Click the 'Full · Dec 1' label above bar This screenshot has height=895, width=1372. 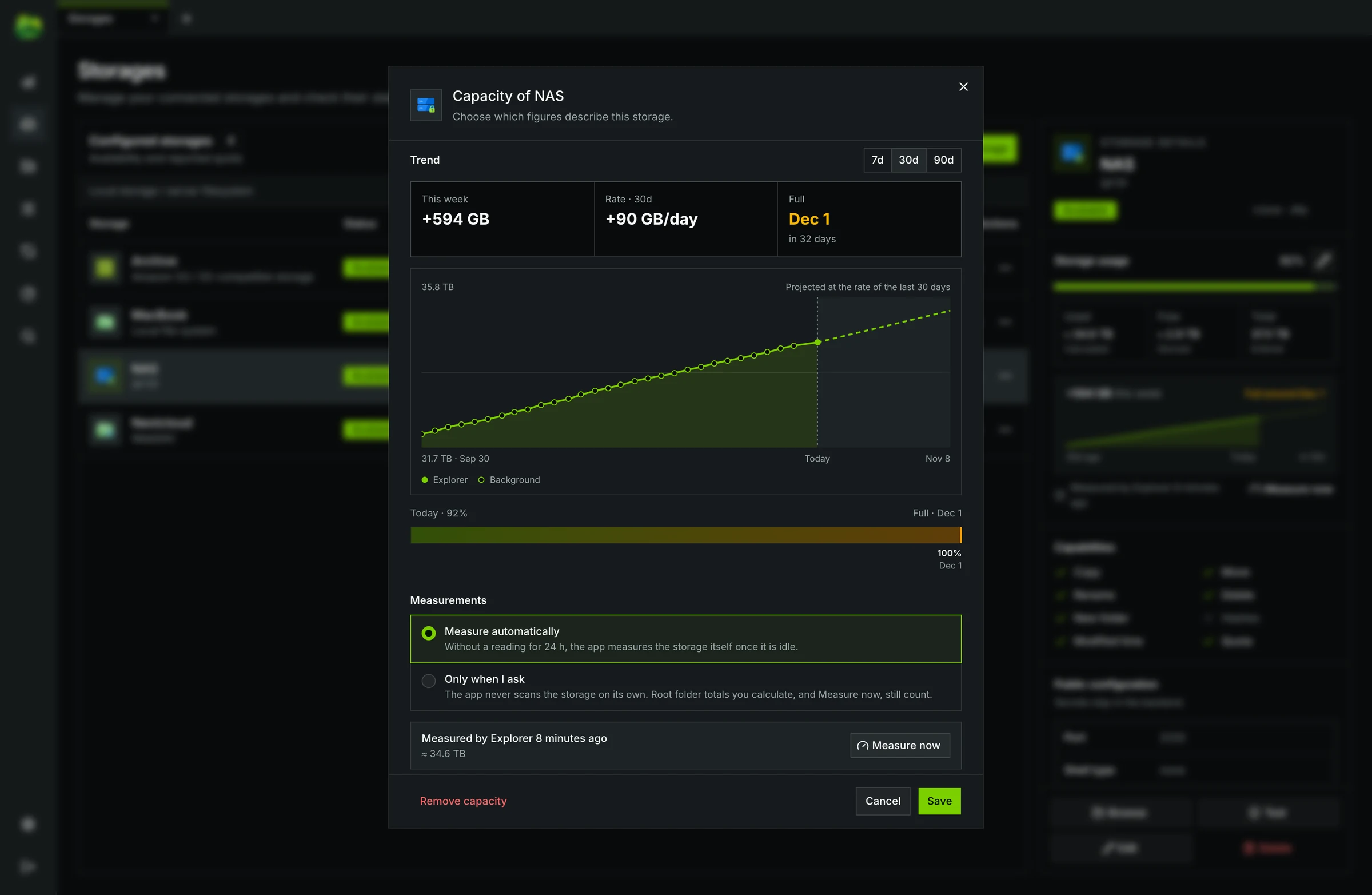(936, 513)
